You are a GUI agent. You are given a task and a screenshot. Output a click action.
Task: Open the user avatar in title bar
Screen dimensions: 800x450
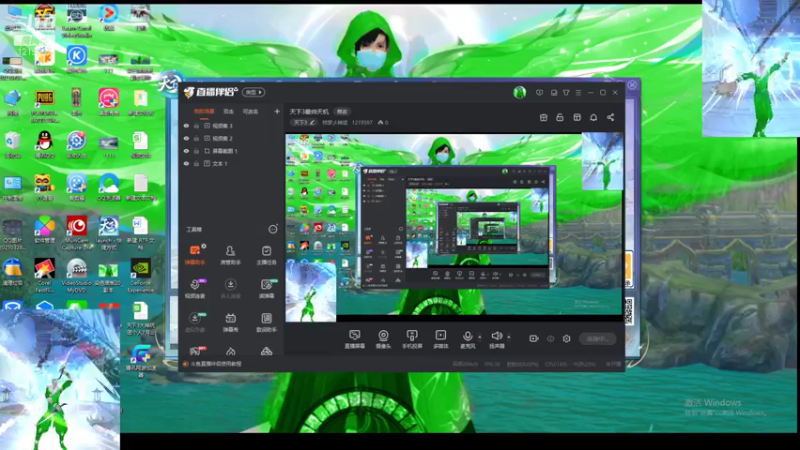point(519,92)
